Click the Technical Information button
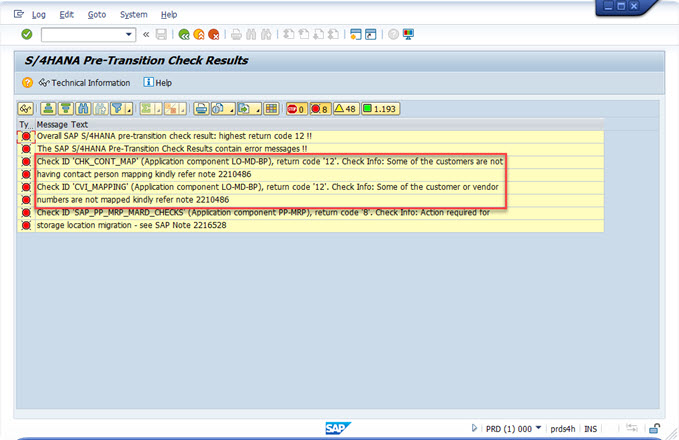Screen dimensions: 679x440 pyautogui.click(x=84, y=83)
